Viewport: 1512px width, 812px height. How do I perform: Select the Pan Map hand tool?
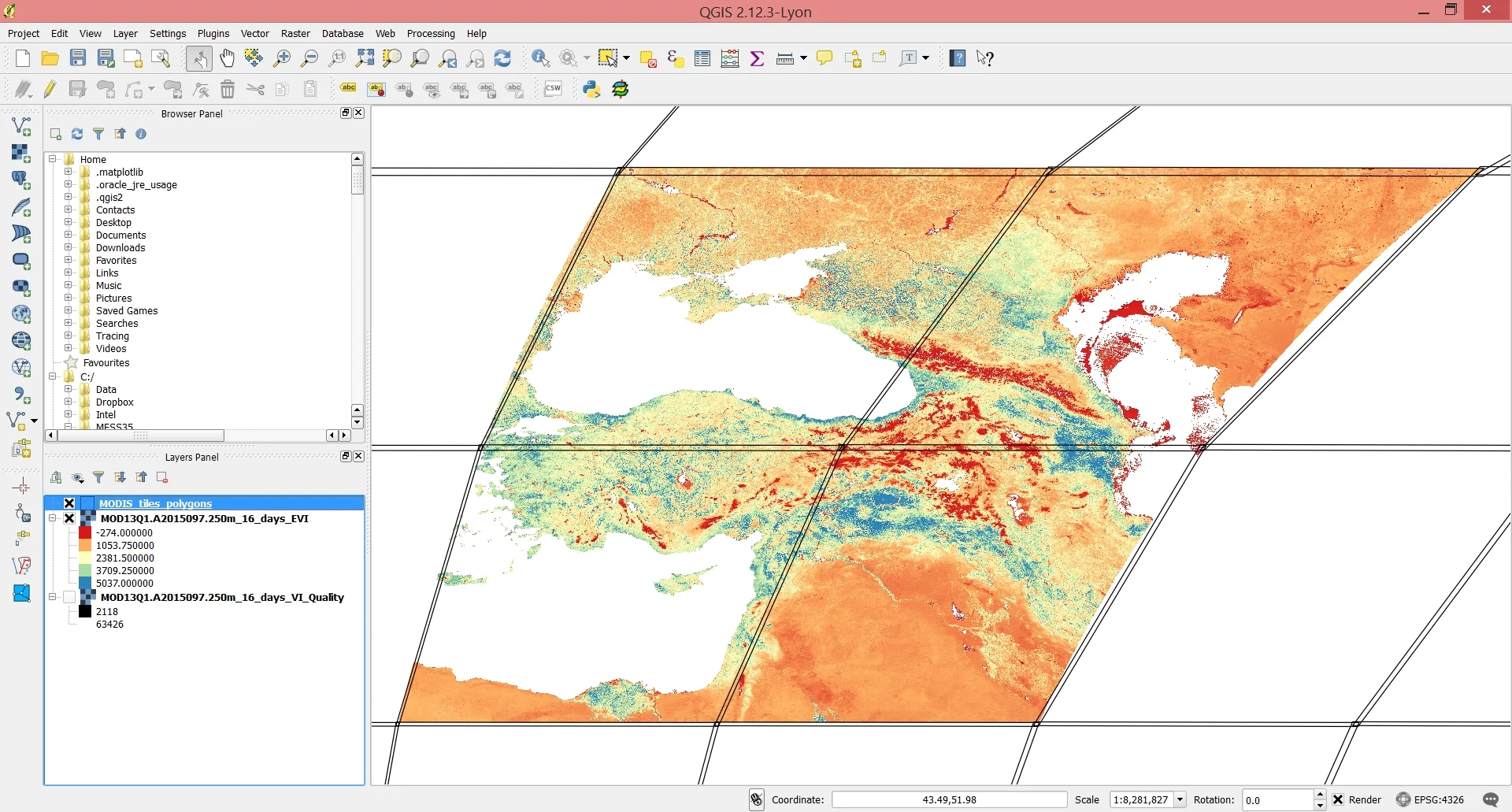pyautogui.click(x=228, y=58)
